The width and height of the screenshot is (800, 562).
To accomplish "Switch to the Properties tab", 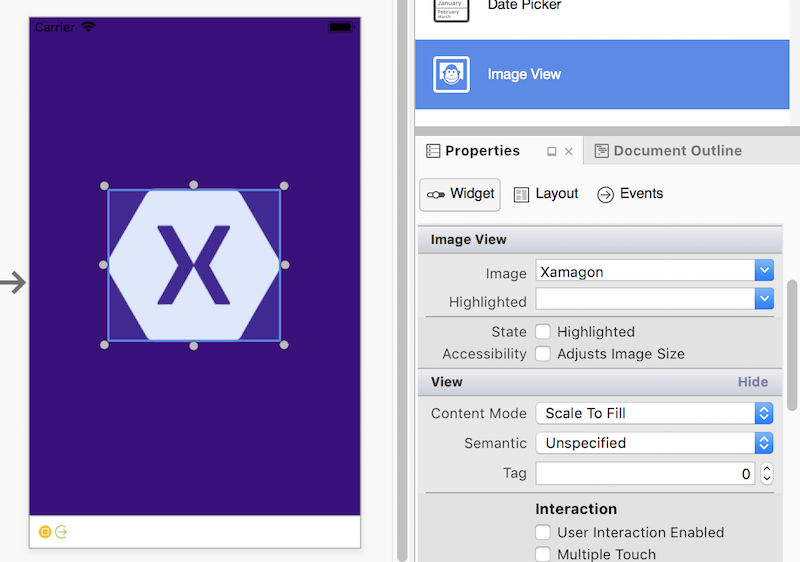I will point(482,151).
